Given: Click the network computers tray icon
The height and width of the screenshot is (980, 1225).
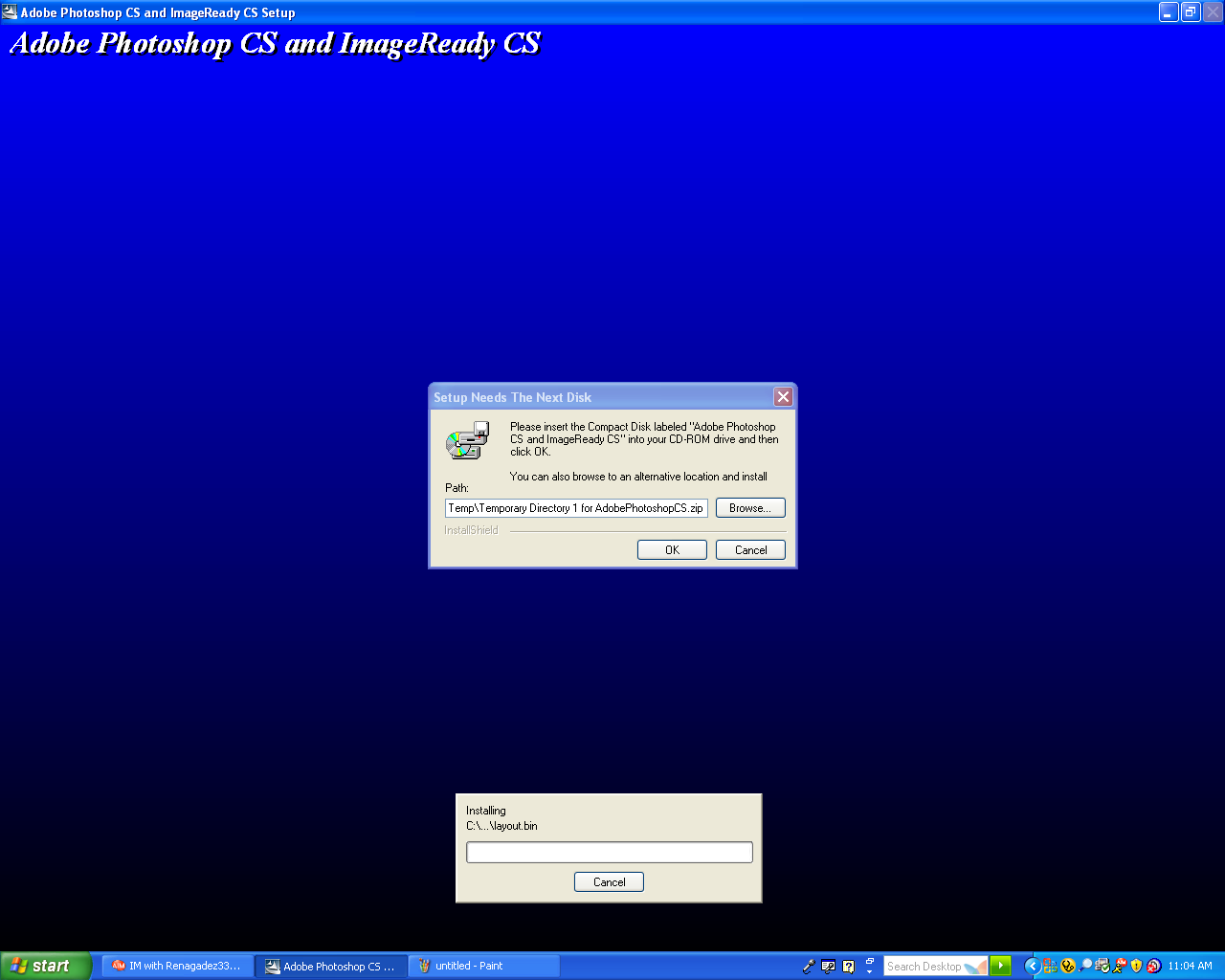Looking at the screenshot, I should [1102, 966].
